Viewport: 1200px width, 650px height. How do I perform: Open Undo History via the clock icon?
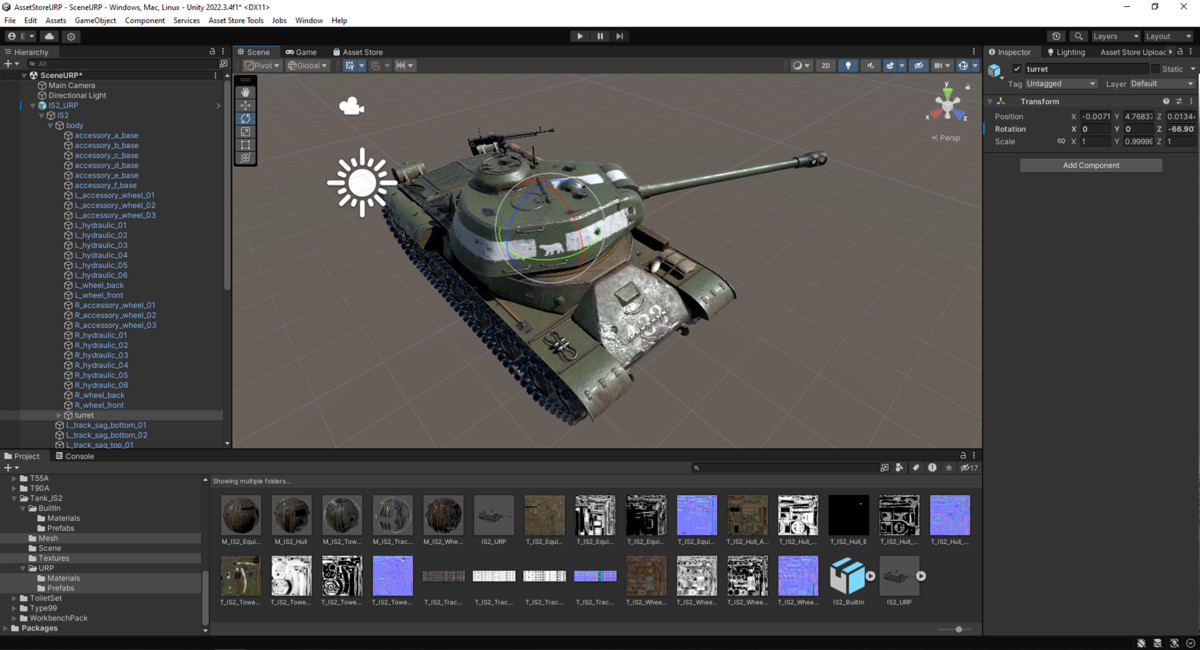coord(1056,35)
